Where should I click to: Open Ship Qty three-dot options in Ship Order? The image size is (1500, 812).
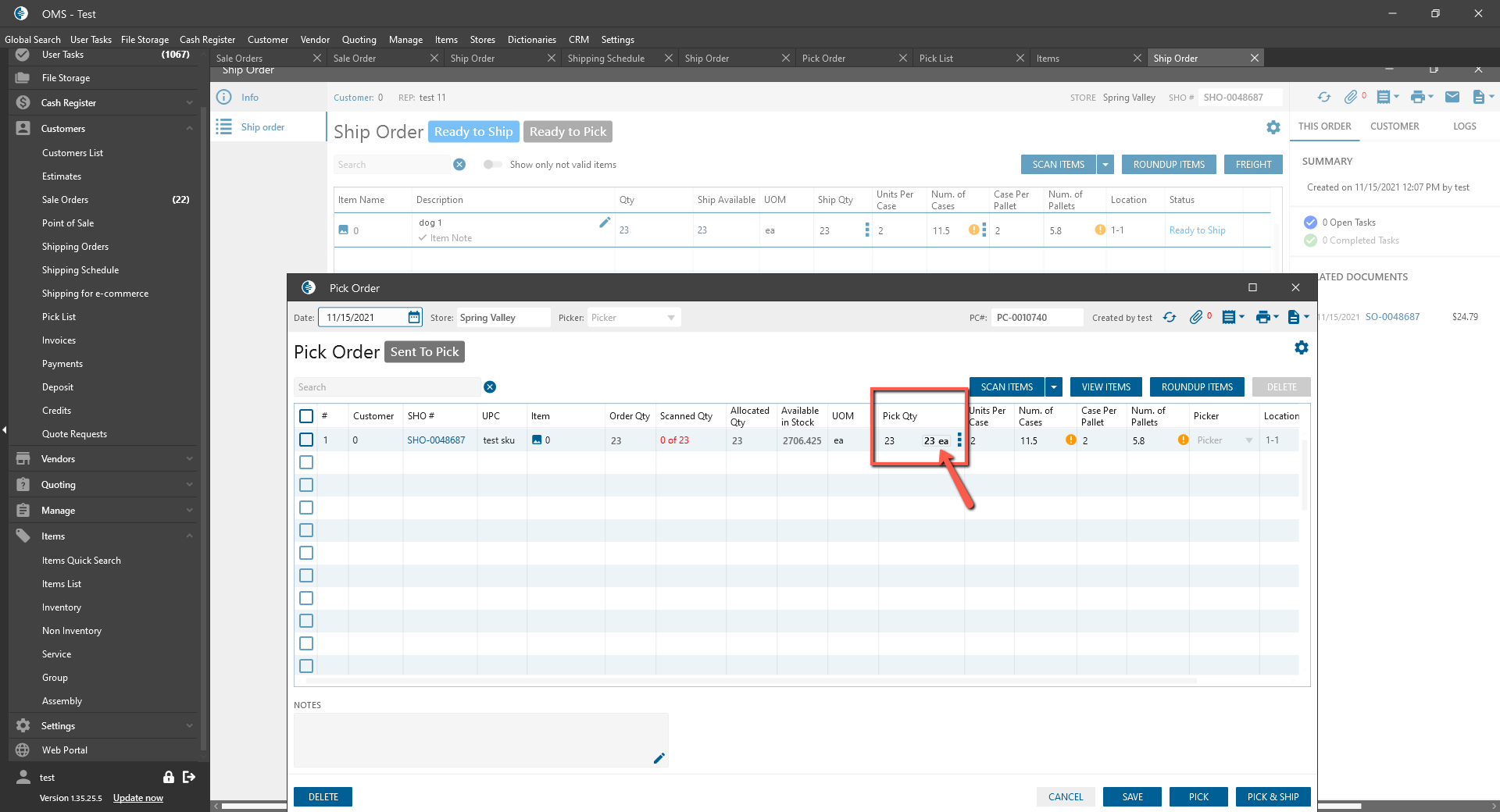(867, 230)
